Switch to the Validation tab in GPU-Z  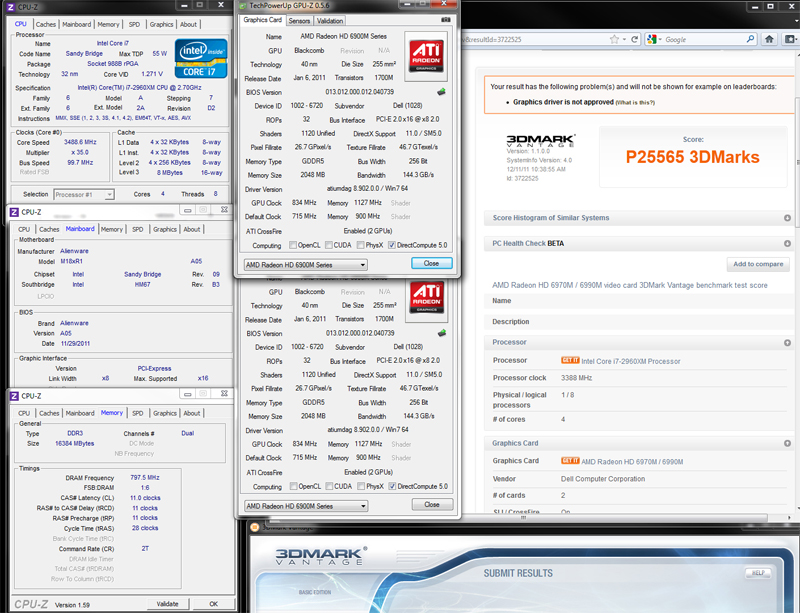(x=330, y=21)
